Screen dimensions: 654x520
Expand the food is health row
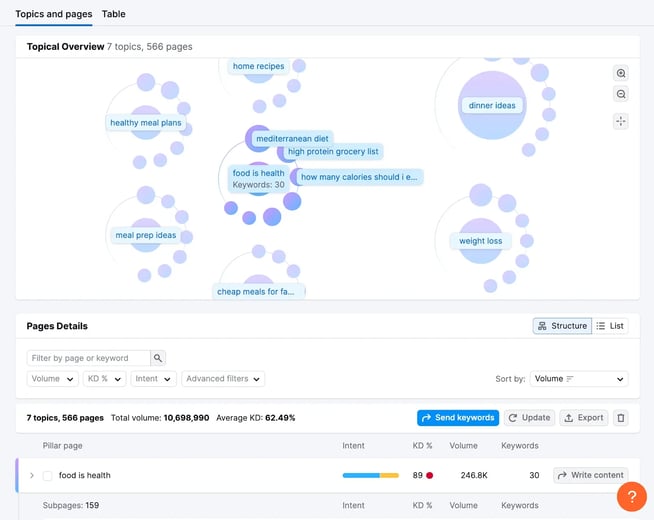click(32, 475)
